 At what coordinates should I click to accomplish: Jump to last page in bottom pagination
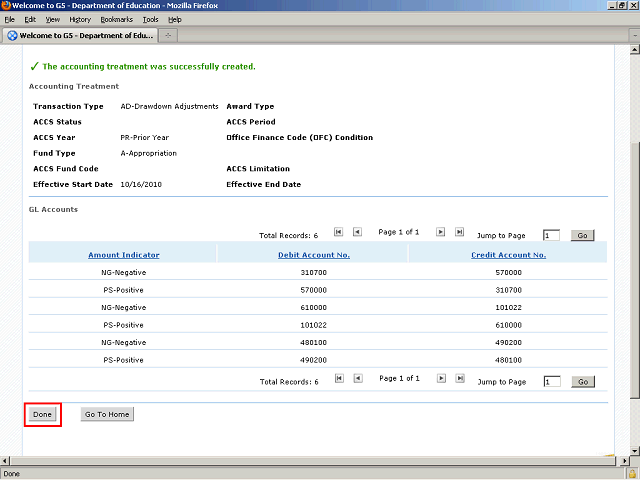[459, 379]
